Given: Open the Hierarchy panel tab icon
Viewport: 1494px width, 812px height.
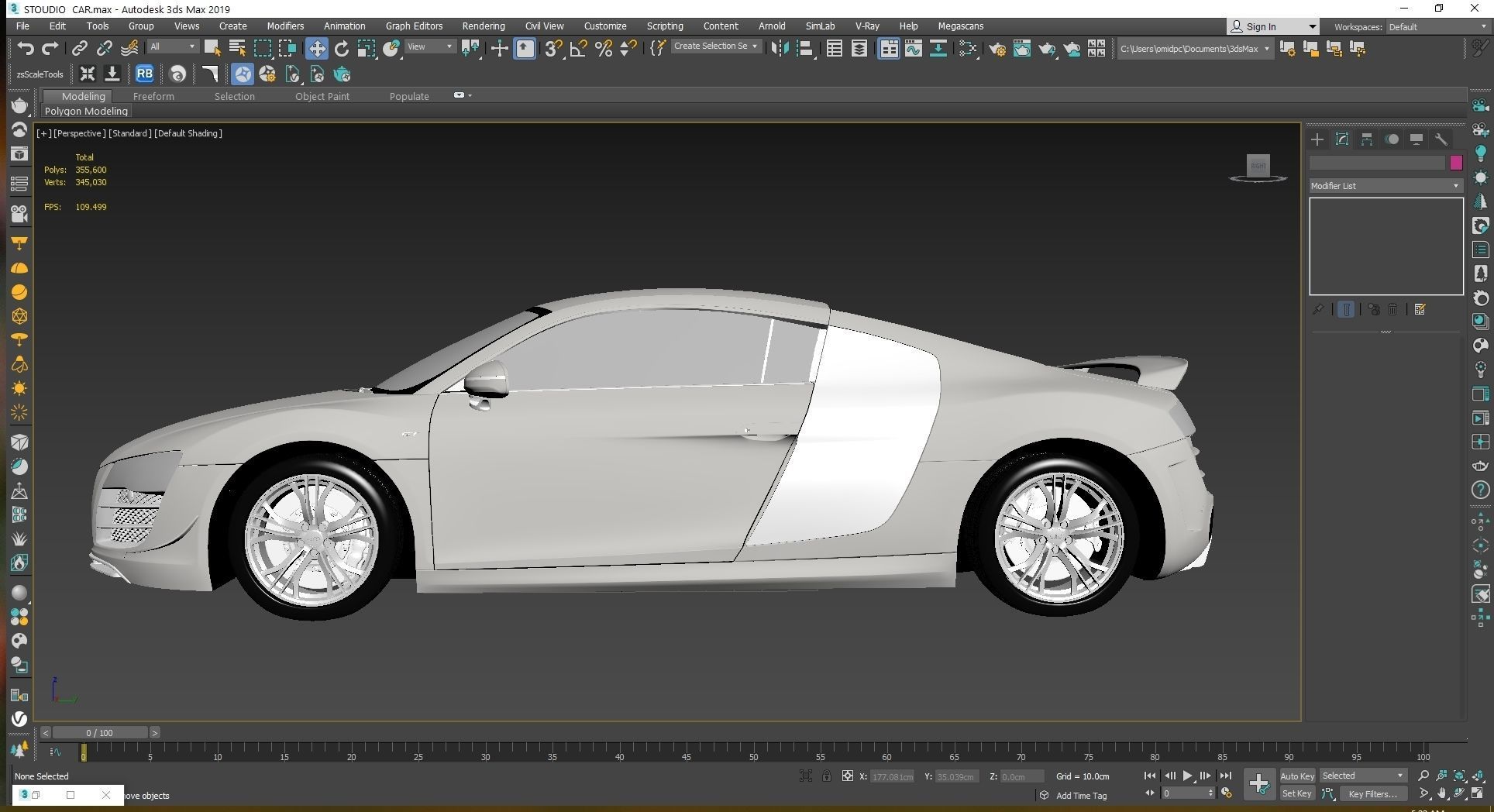Looking at the screenshot, I should pos(1367,139).
